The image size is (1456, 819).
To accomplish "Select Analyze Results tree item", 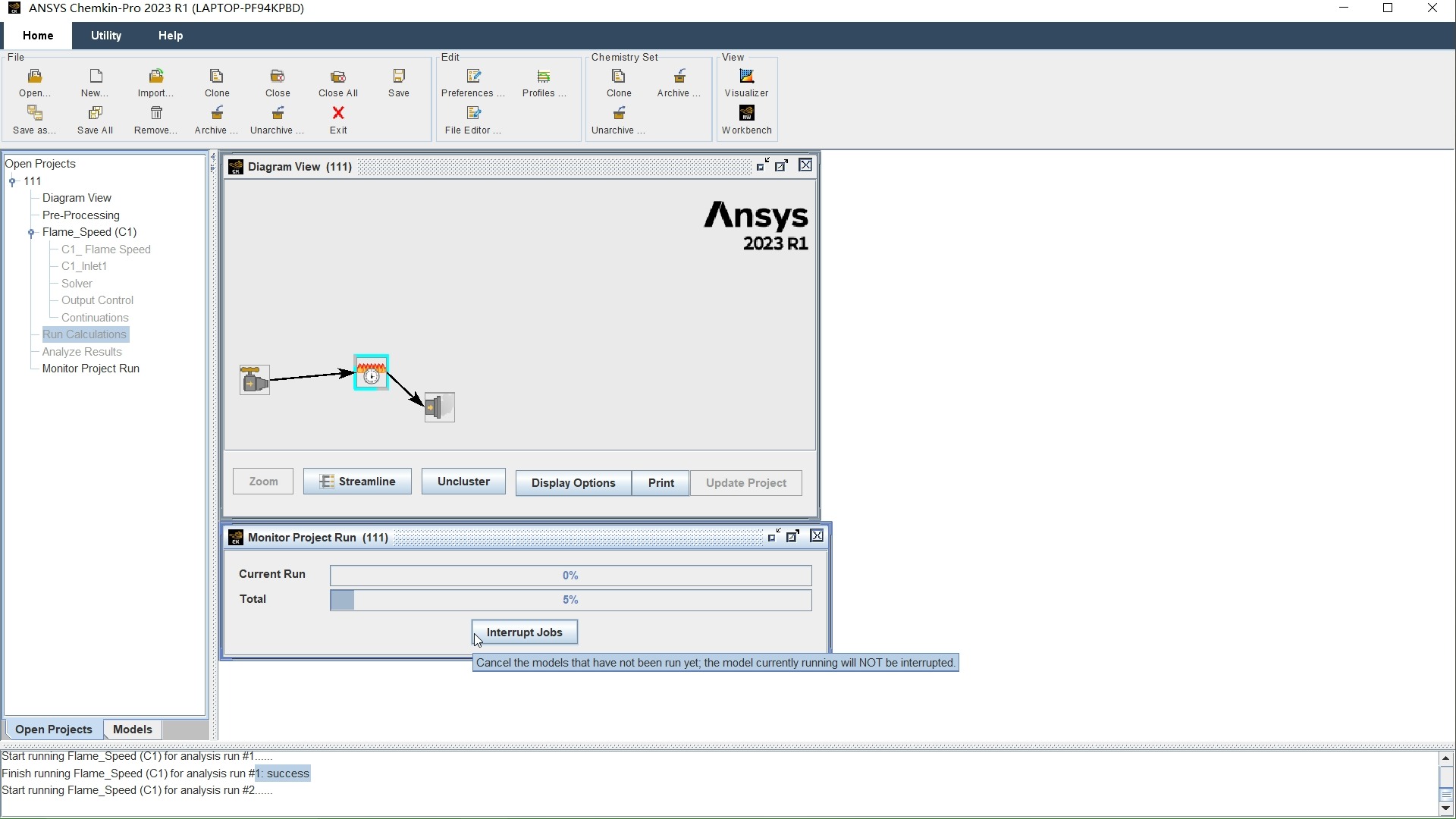I will click(82, 352).
